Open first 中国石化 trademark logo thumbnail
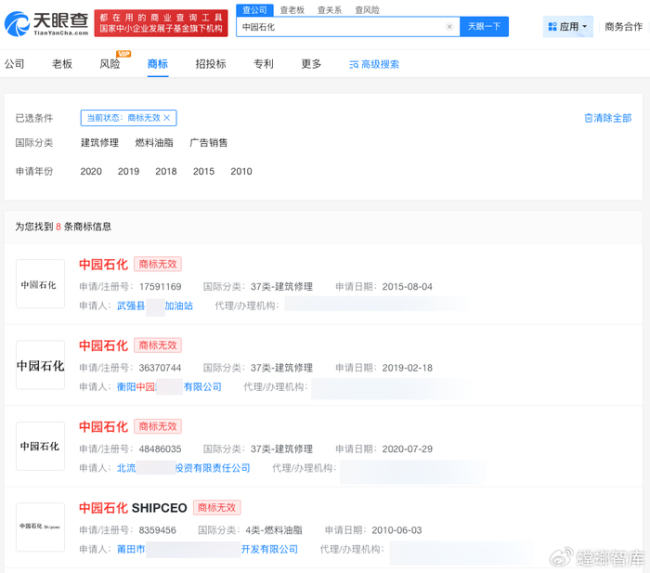650x573 pixels. pos(40,284)
